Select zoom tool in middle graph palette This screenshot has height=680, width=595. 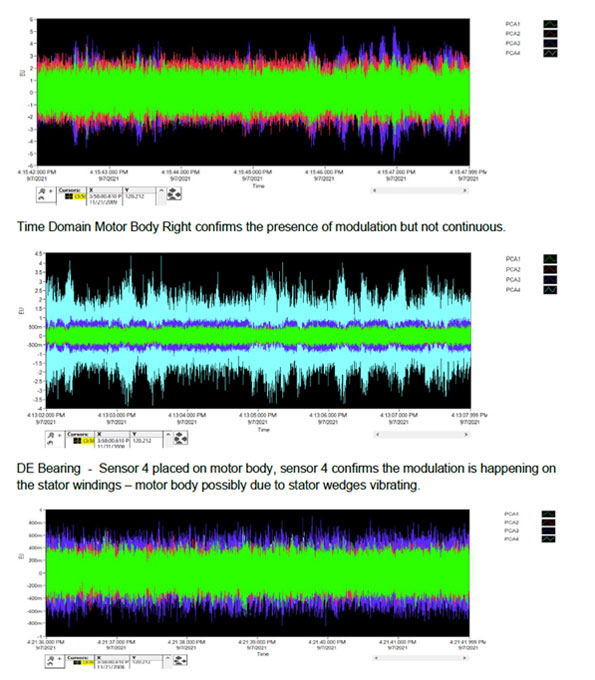51,436
